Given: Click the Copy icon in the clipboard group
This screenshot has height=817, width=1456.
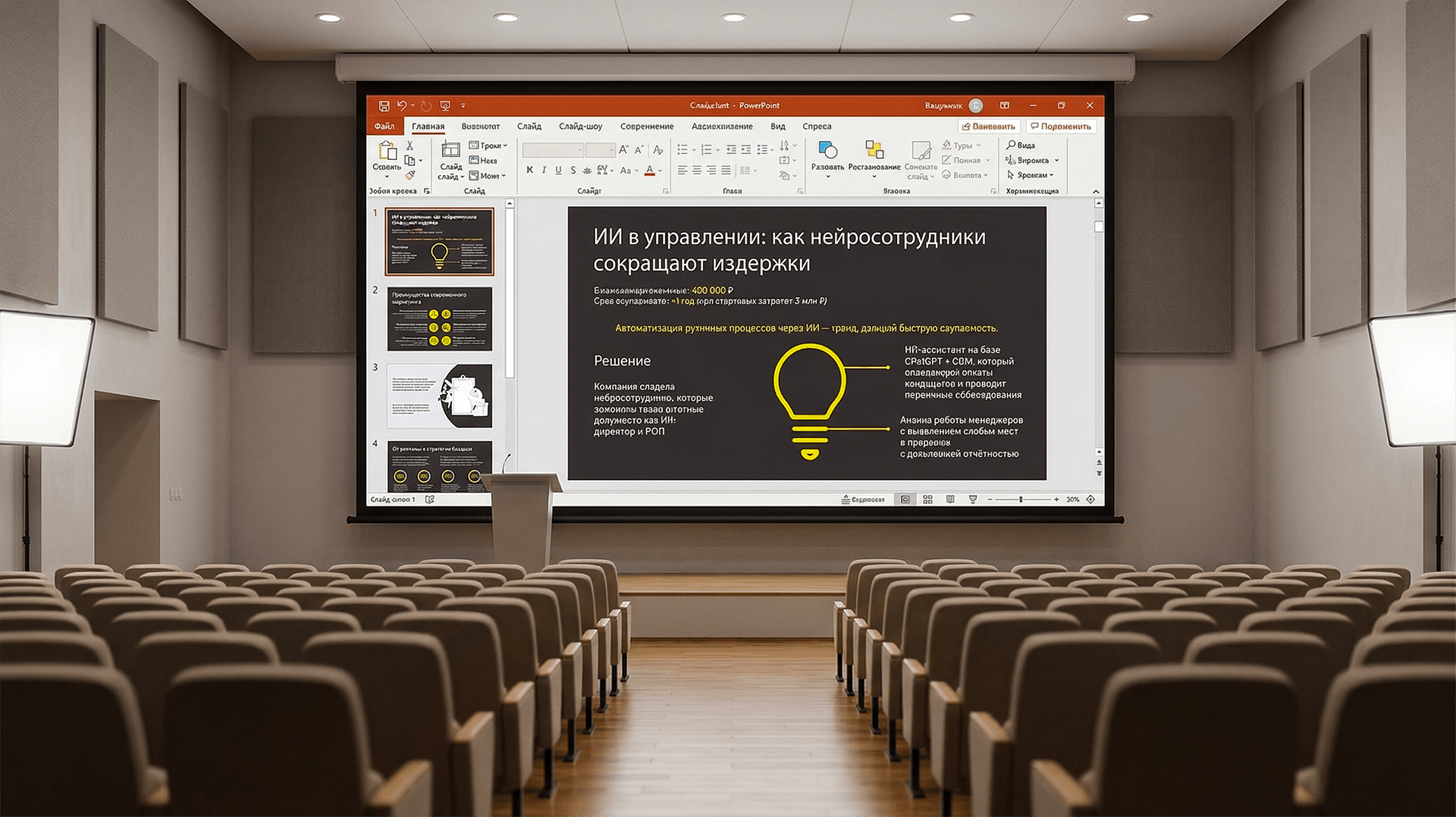Looking at the screenshot, I should click(409, 161).
